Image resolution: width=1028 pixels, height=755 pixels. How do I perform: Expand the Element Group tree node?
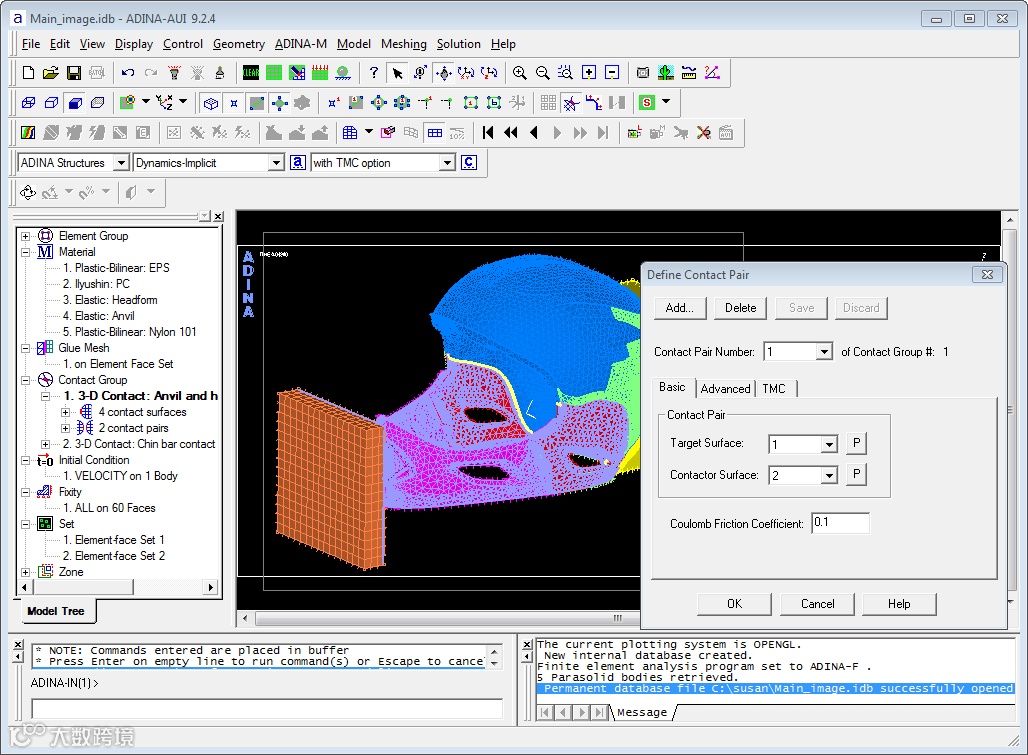(26, 236)
